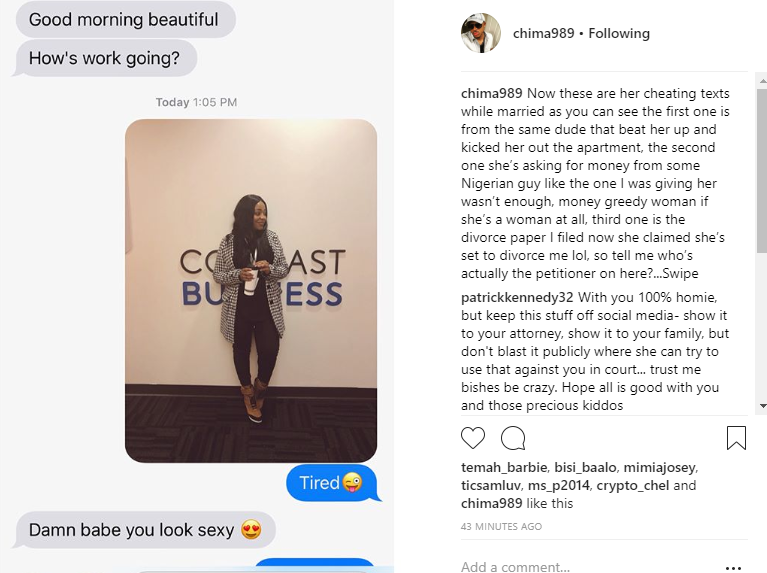Visit bisi_baalo's profile in the likes list
Screen dimensions: 767x573
585,467
